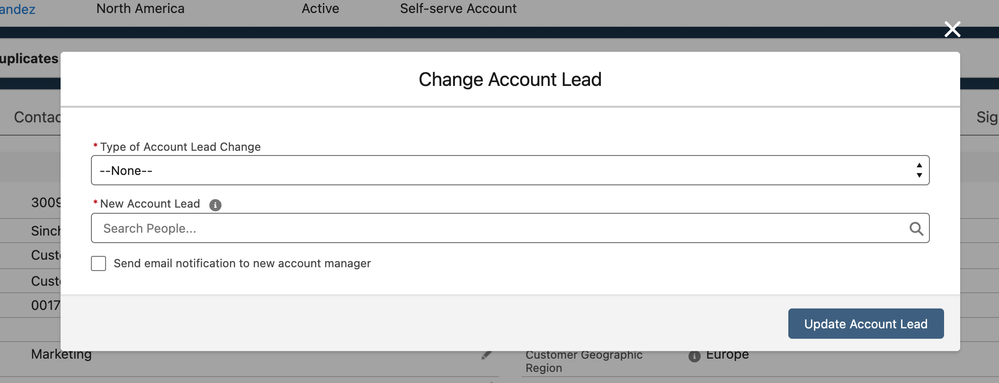
Task: Enable send email notification checkbox
Action: 98,263
